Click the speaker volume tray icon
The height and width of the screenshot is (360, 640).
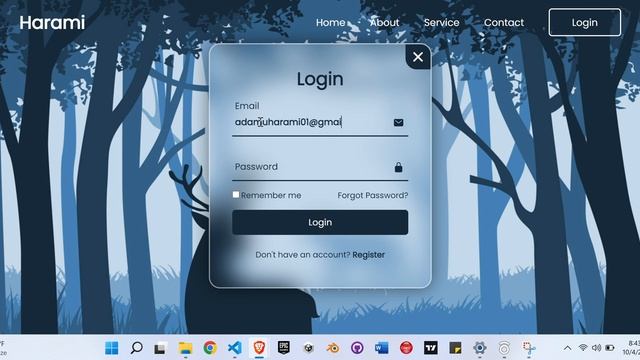click(596, 348)
